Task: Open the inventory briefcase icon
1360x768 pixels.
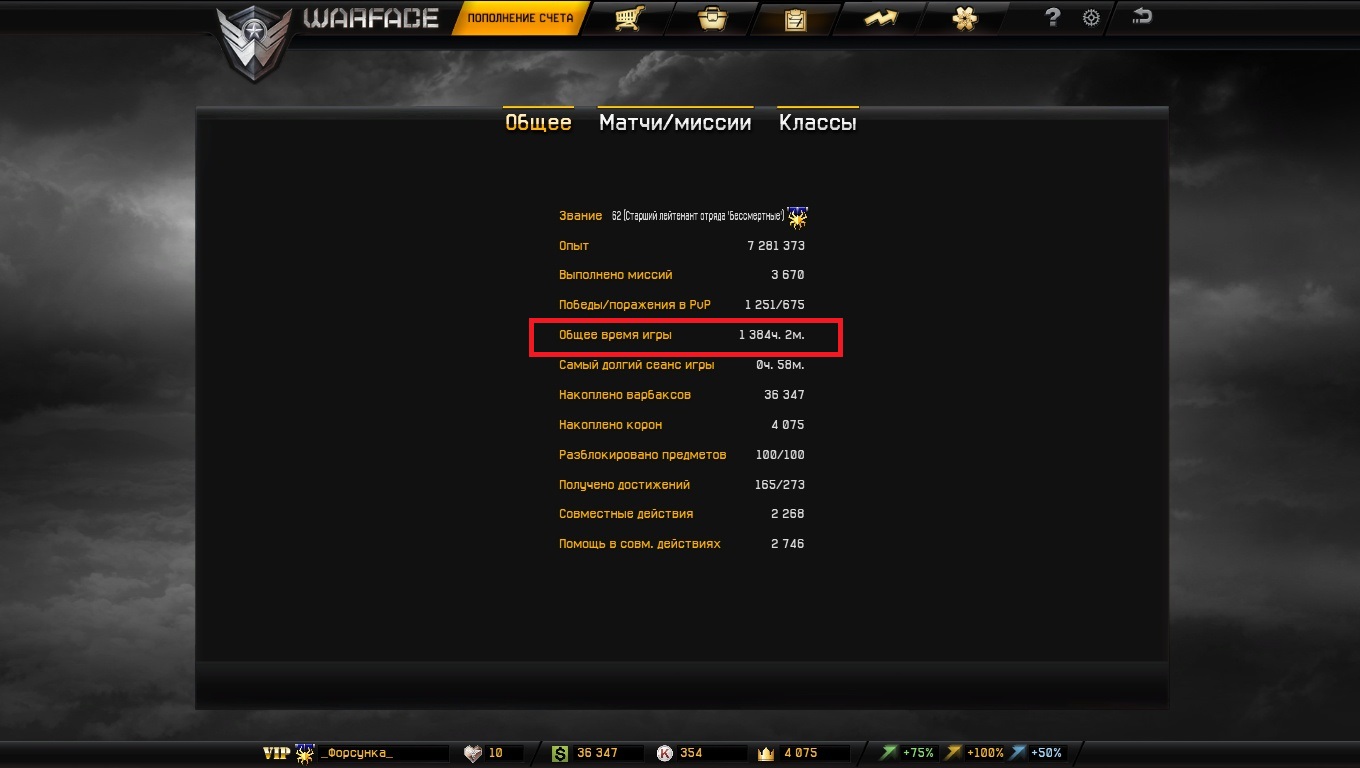Action: [712, 18]
